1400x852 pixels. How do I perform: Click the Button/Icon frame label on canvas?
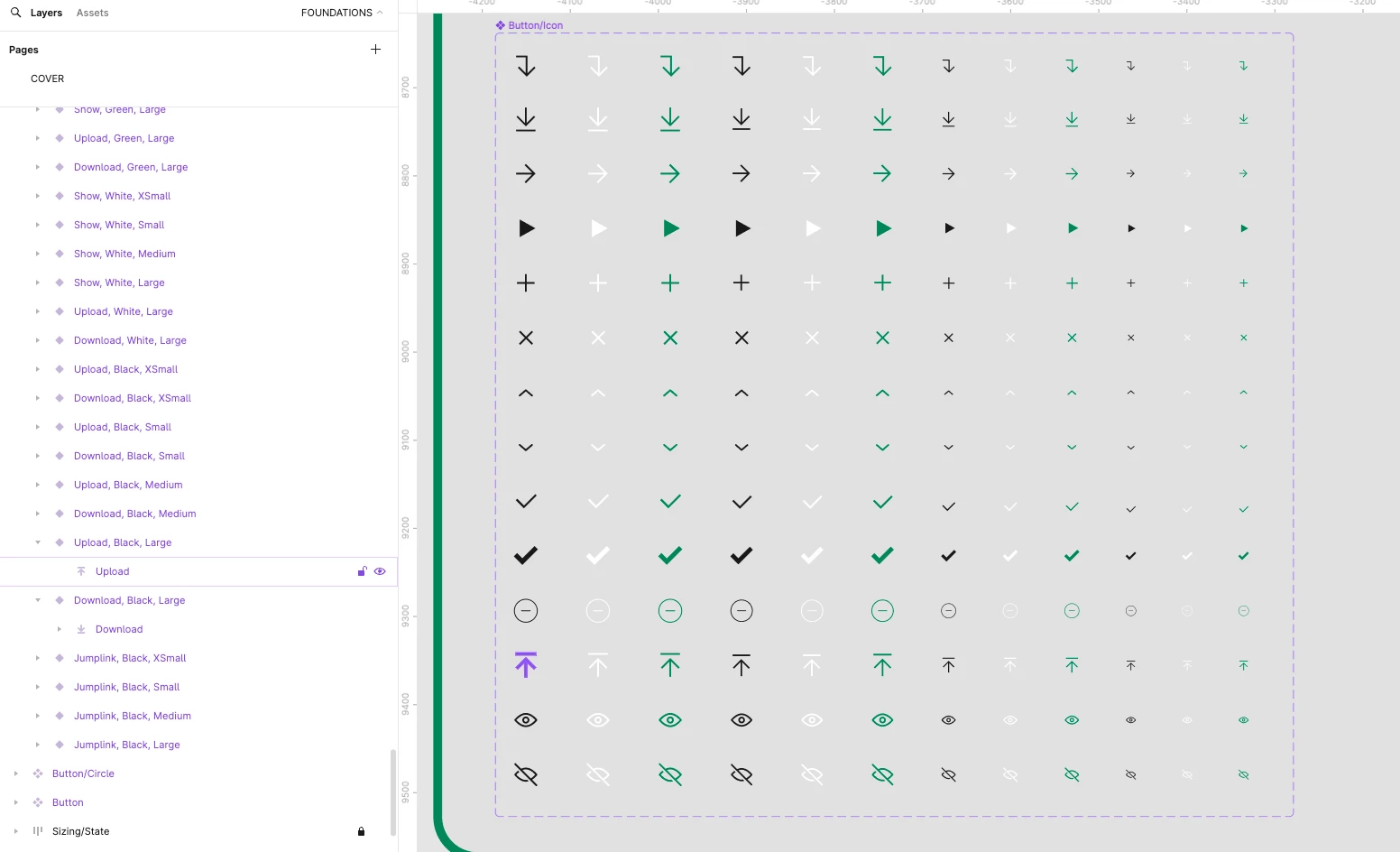529,25
